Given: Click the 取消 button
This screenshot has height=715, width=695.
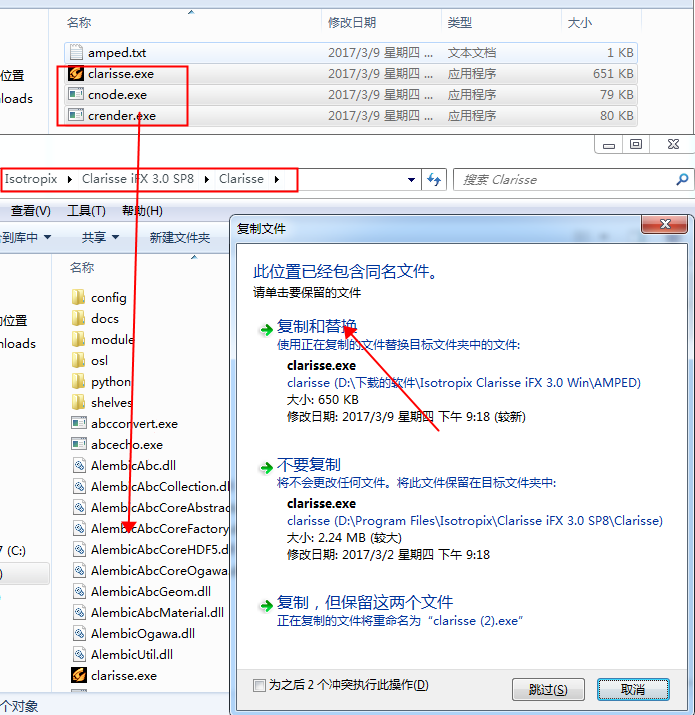Looking at the screenshot, I should pyautogui.click(x=633, y=689).
